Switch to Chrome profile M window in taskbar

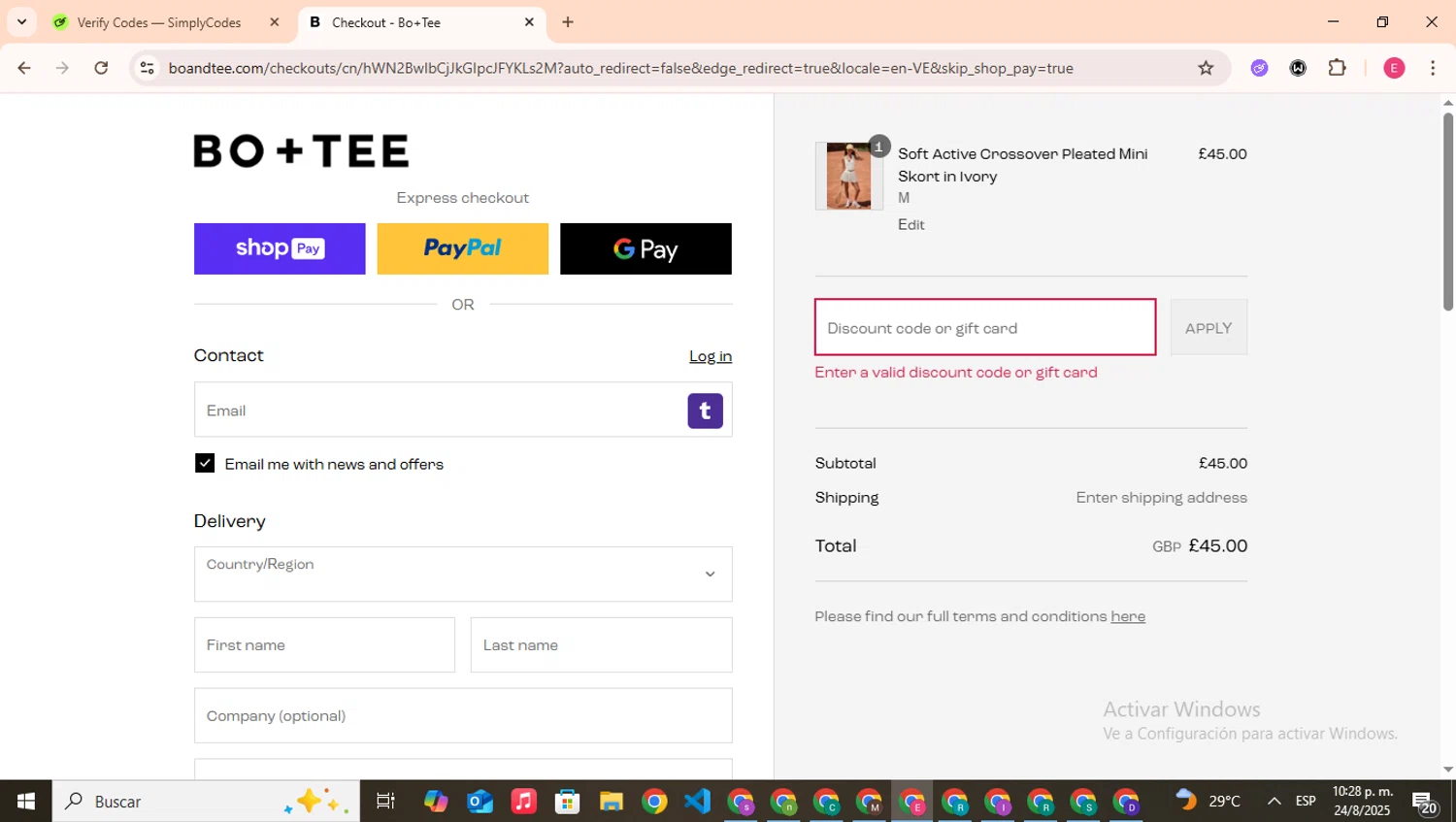869,801
